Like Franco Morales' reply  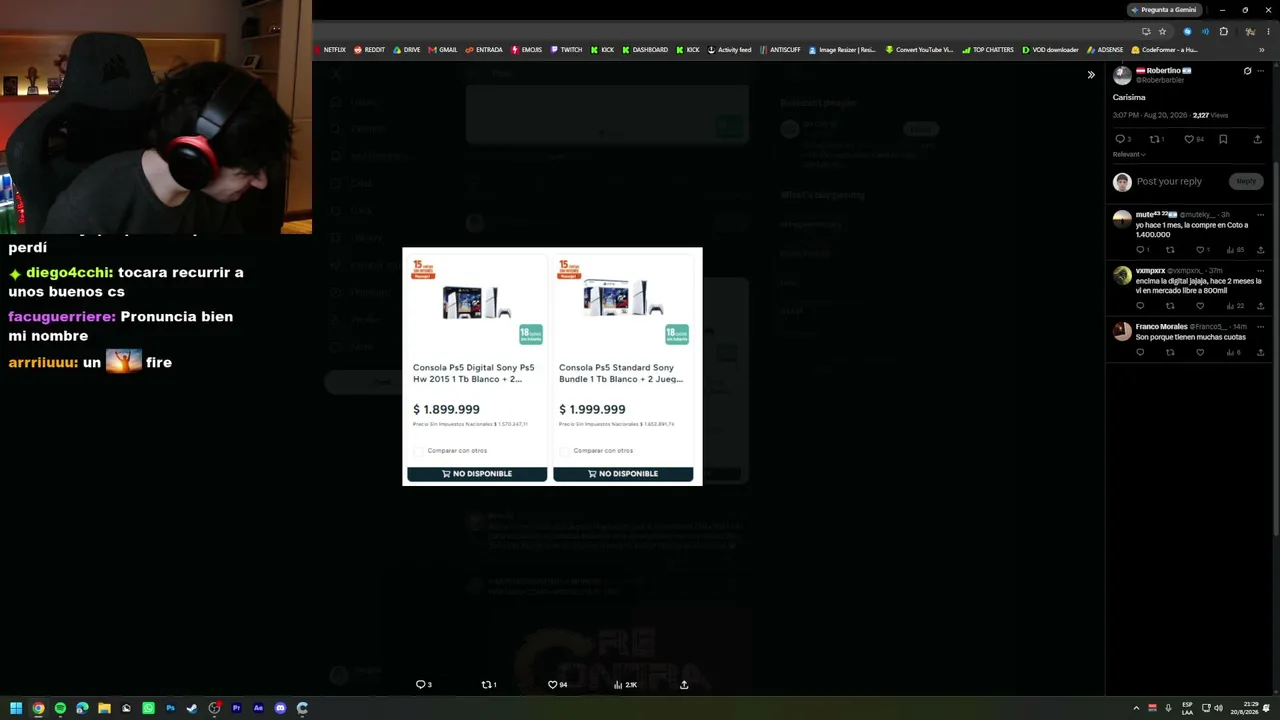coord(1200,352)
